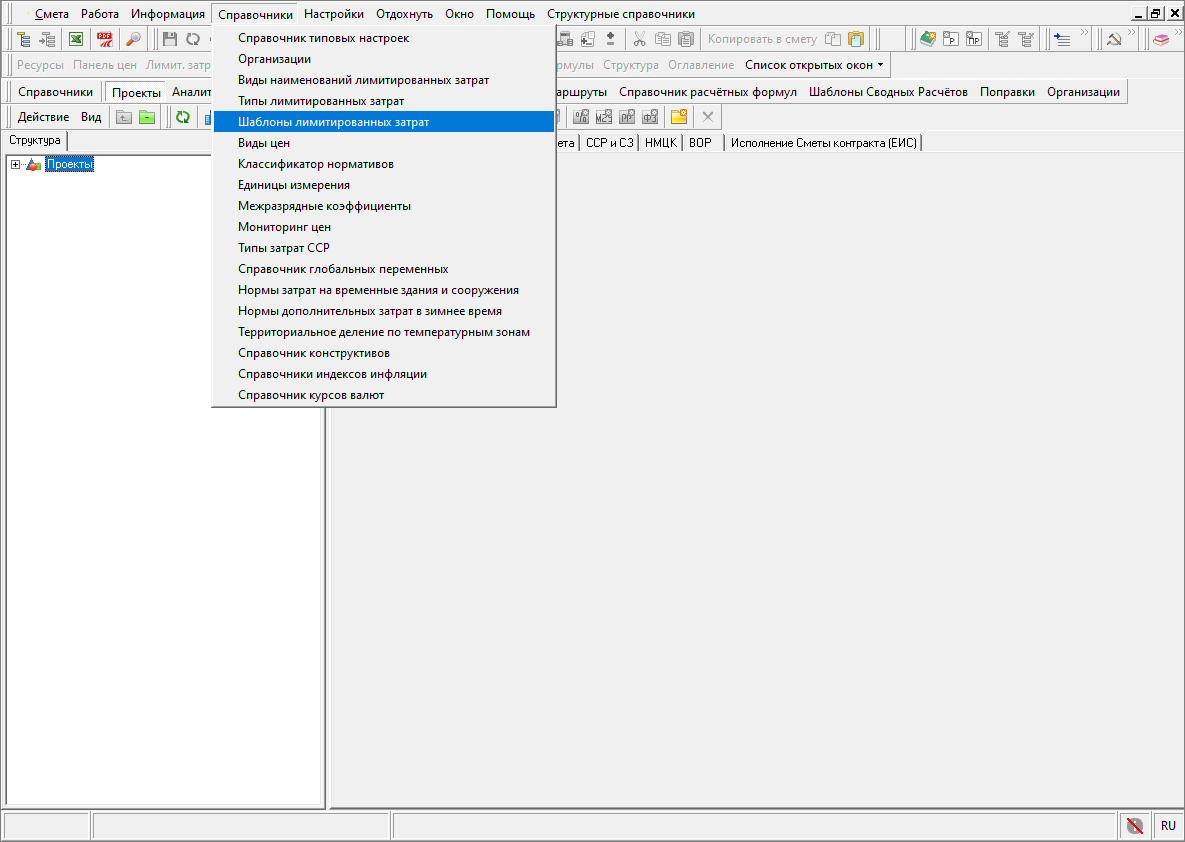Choose Справочник курсов валют from menu

311,395
